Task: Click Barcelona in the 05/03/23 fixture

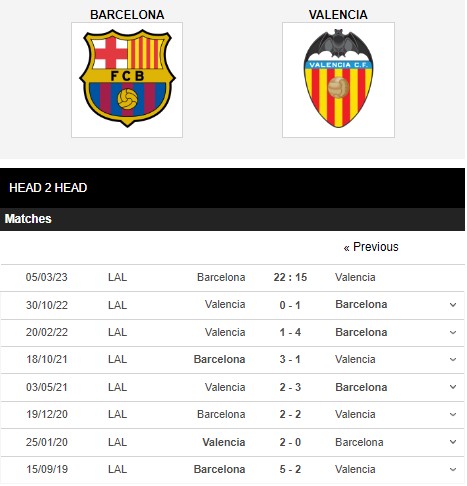Action: tap(221, 277)
